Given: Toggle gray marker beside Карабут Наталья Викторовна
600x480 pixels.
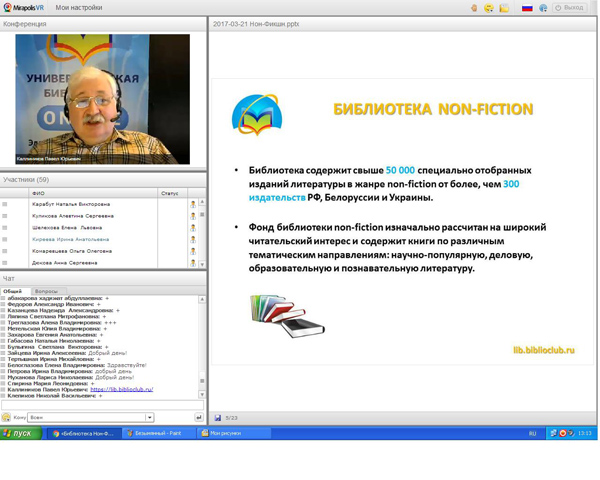Looking at the screenshot, I should coord(5,204).
